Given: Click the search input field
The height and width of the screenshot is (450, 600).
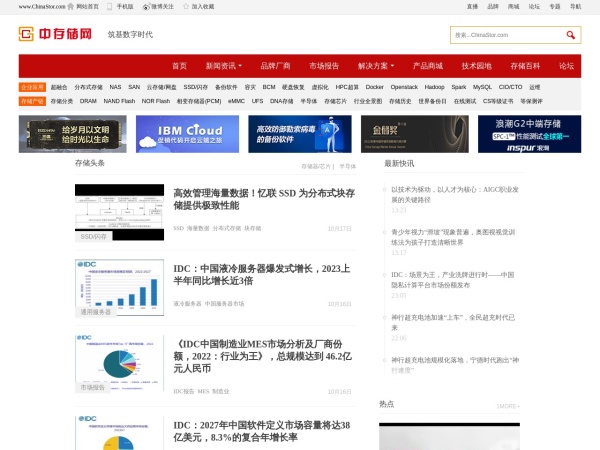Looking at the screenshot, I should pyautogui.click(x=505, y=35).
